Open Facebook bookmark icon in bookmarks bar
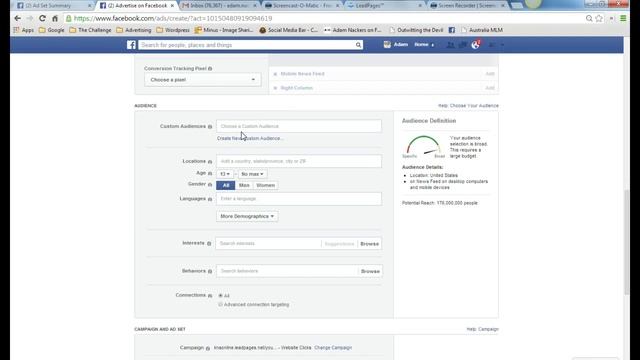Screen dimensions: 640x360 click(451, 30)
